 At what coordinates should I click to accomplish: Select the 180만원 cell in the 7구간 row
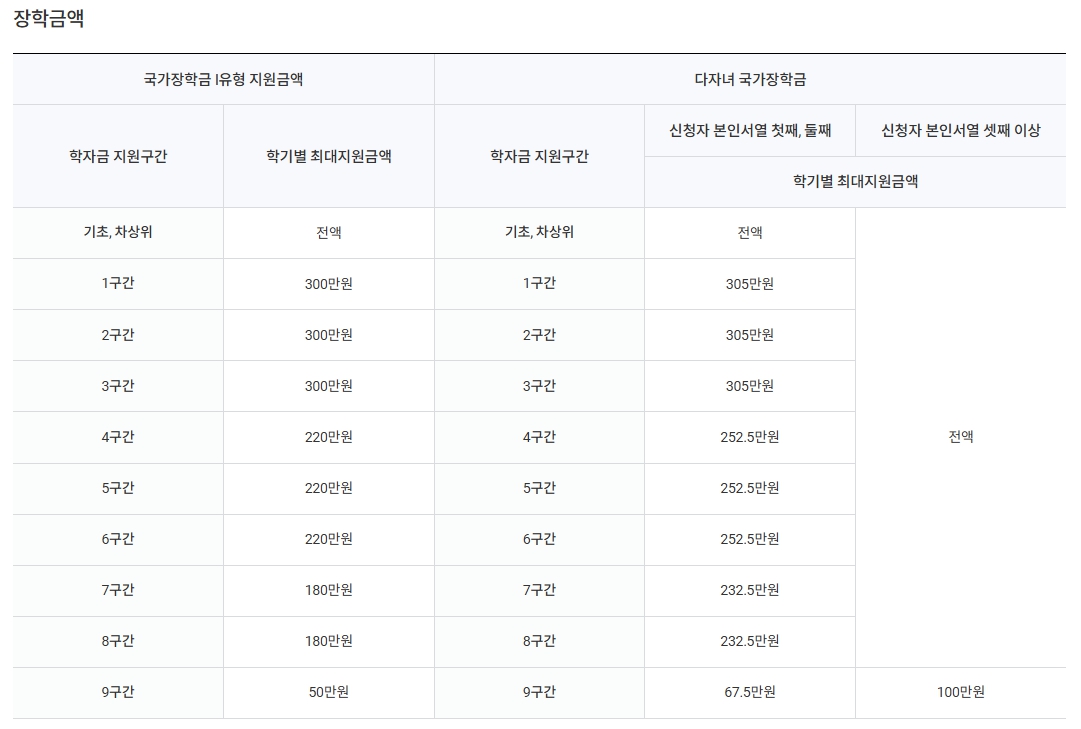[329, 590]
